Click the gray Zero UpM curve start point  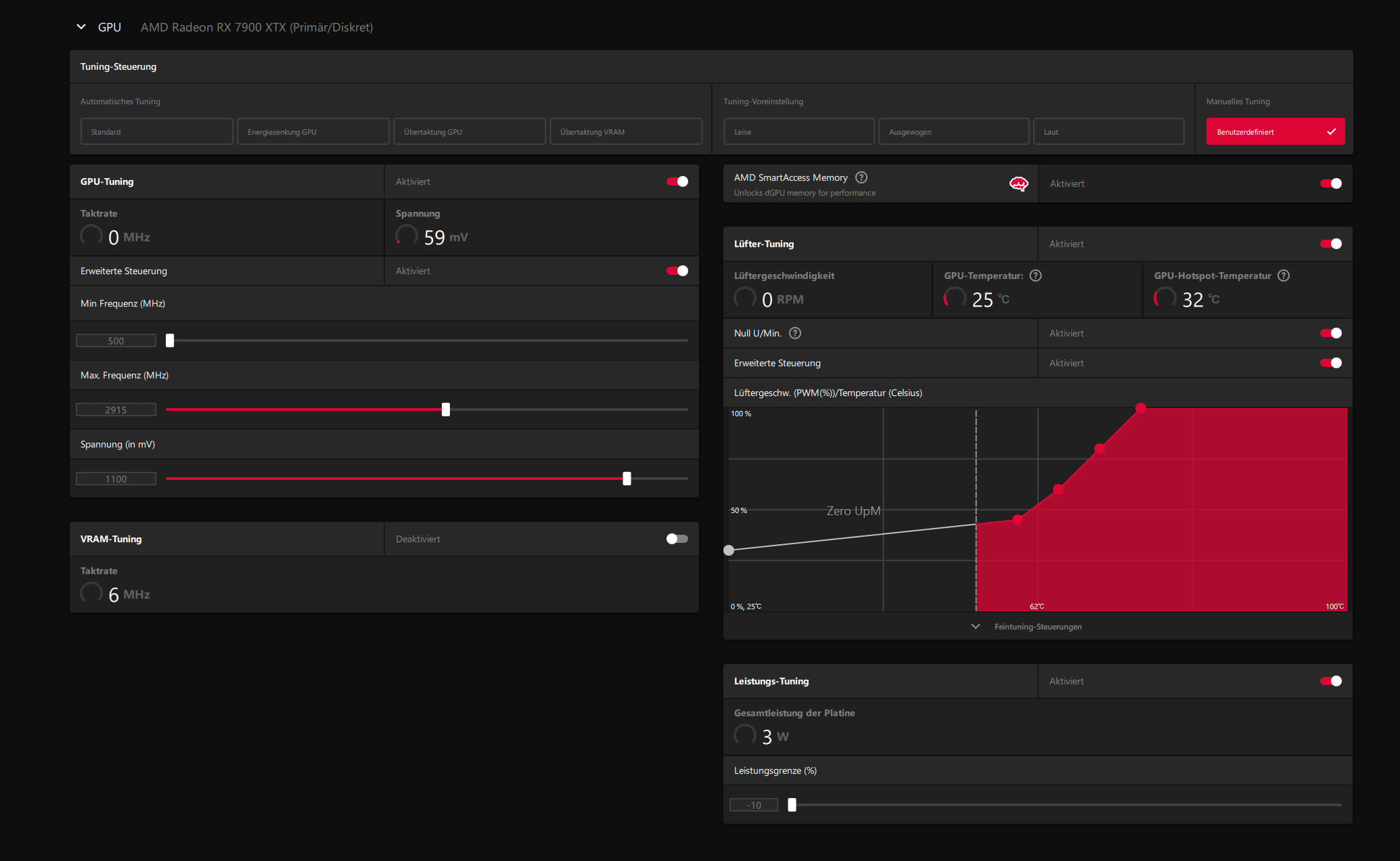(x=729, y=550)
